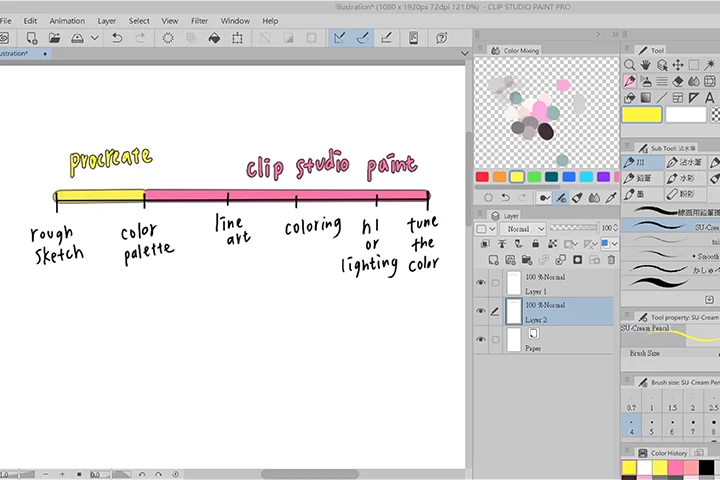Screen dimensions: 720x480
Task: Click the Layer 2 thumbnail
Action: click(513, 311)
